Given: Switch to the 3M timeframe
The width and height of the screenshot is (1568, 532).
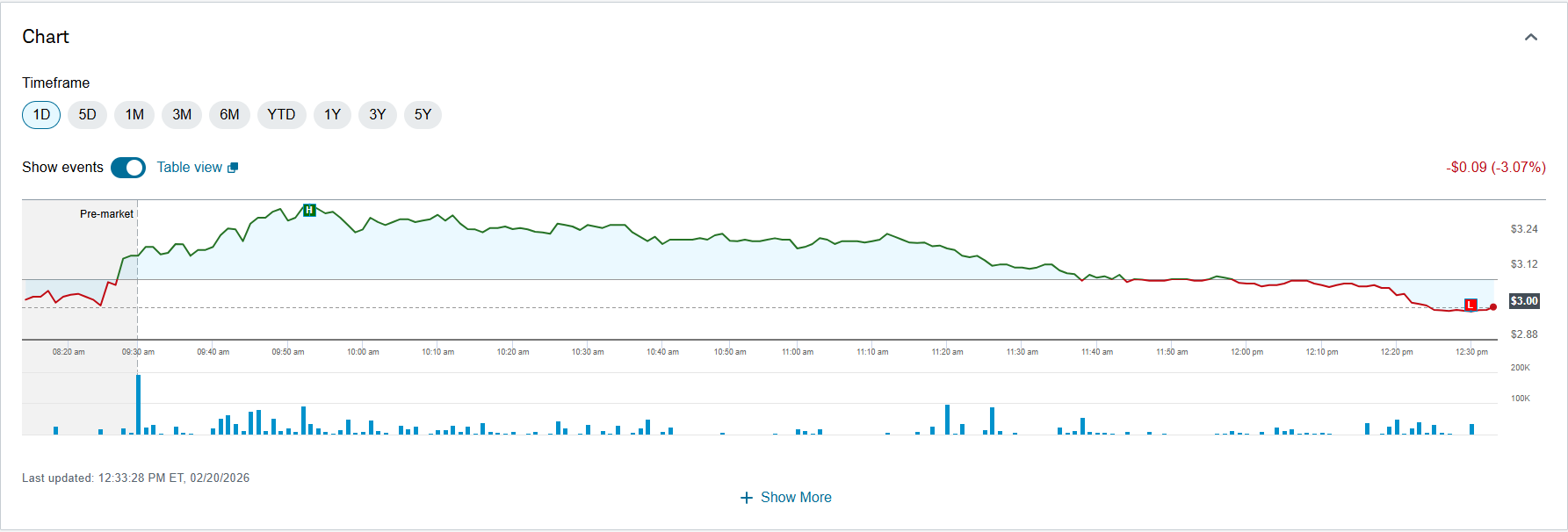Looking at the screenshot, I should tap(182, 115).
